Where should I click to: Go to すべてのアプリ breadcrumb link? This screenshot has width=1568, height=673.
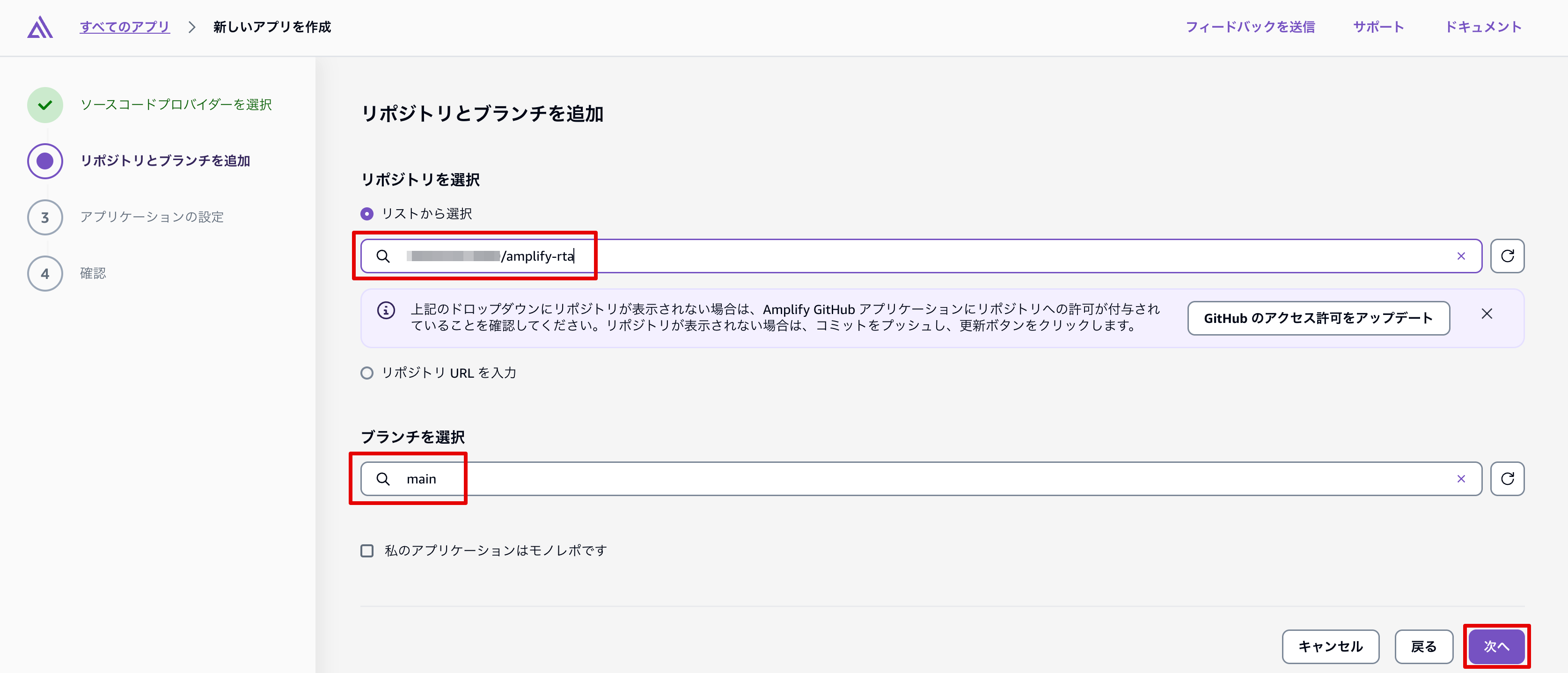click(x=125, y=27)
